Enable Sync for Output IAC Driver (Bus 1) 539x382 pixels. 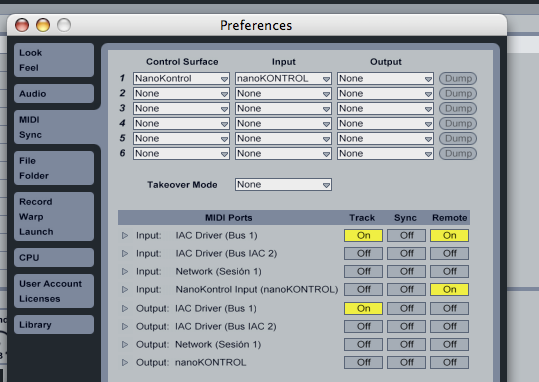pyautogui.click(x=406, y=308)
